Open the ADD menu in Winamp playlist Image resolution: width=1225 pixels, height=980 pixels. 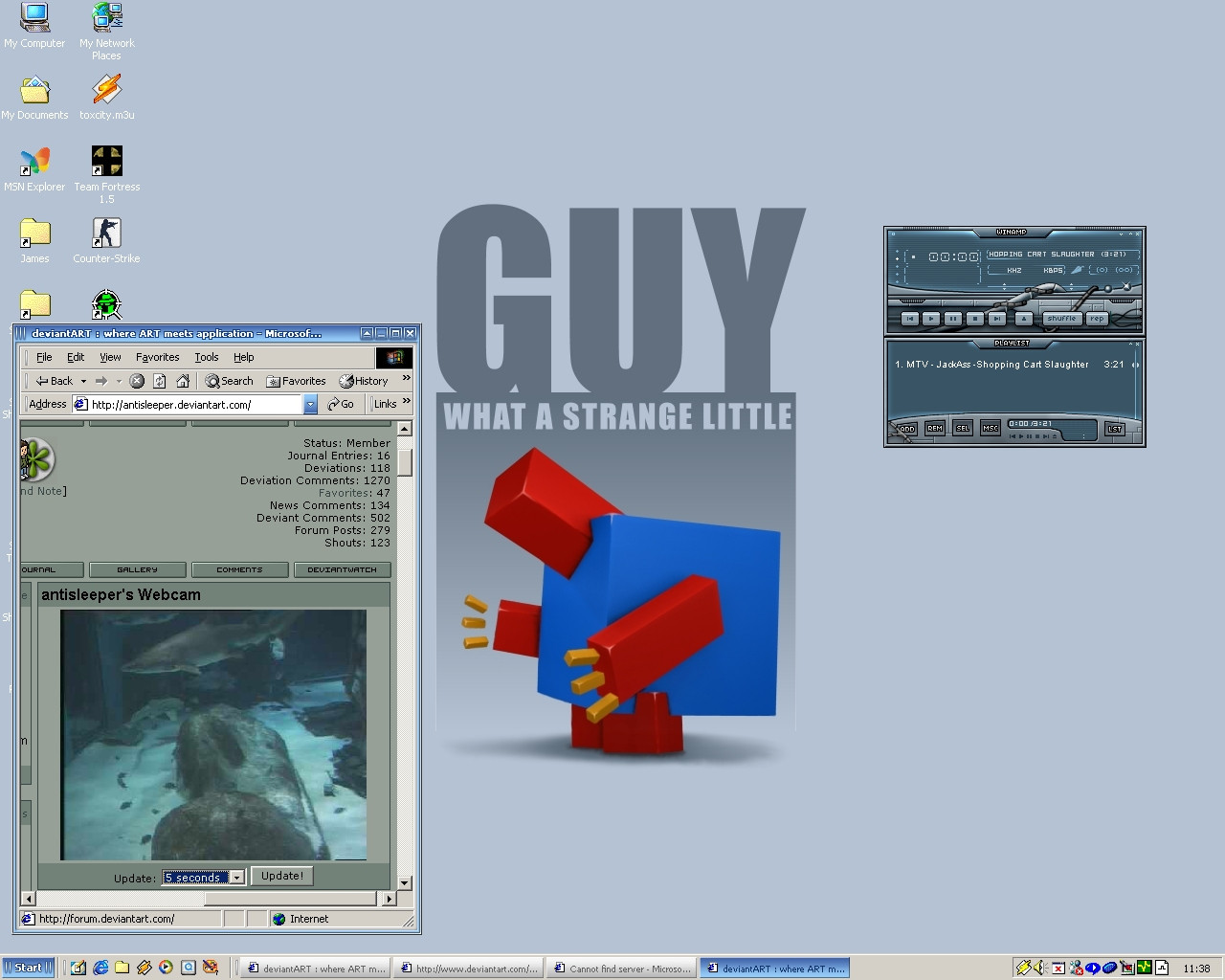coord(907,429)
